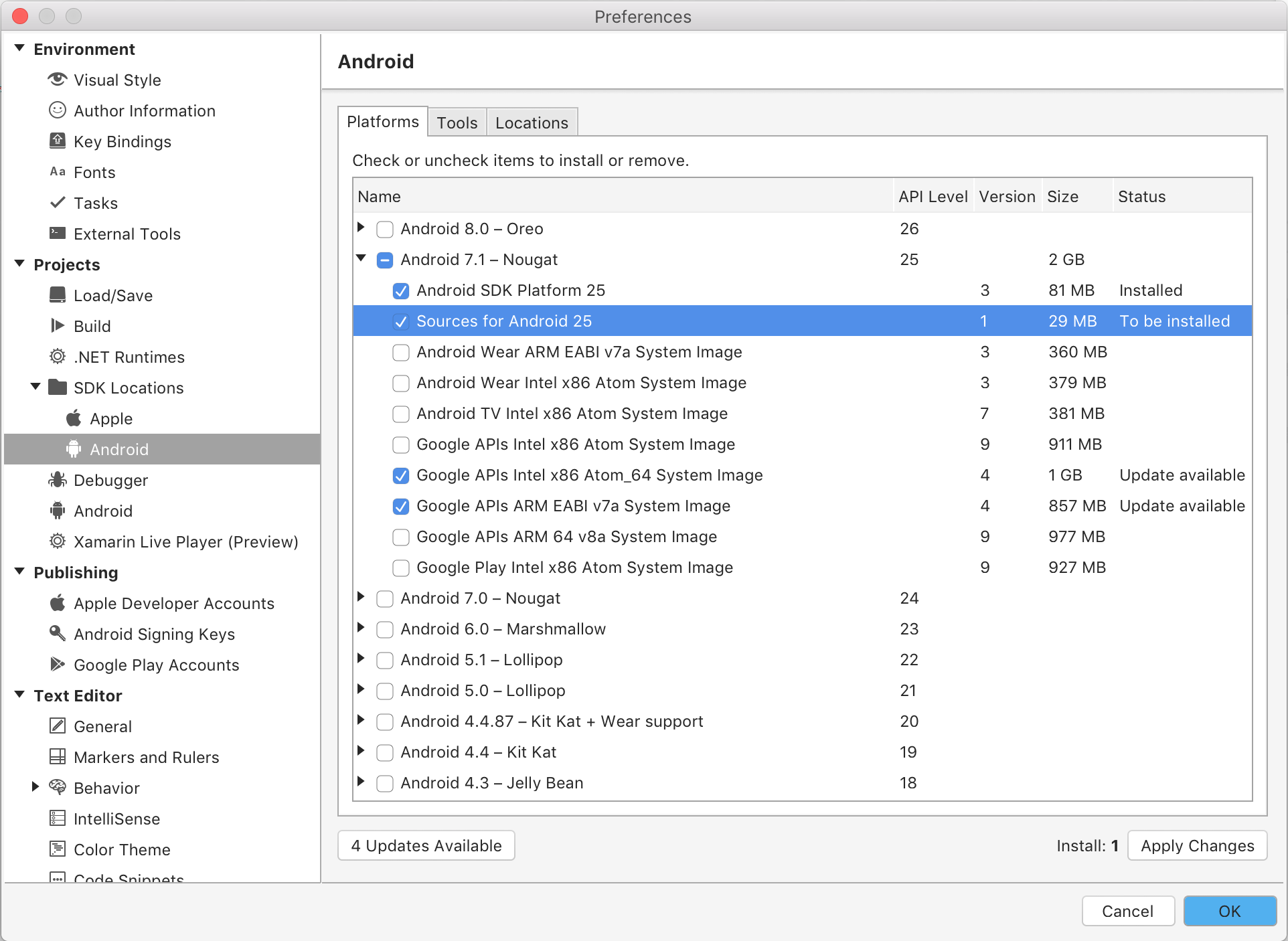Sort by the Status column header
1288x941 pixels.
click(x=1182, y=197)
